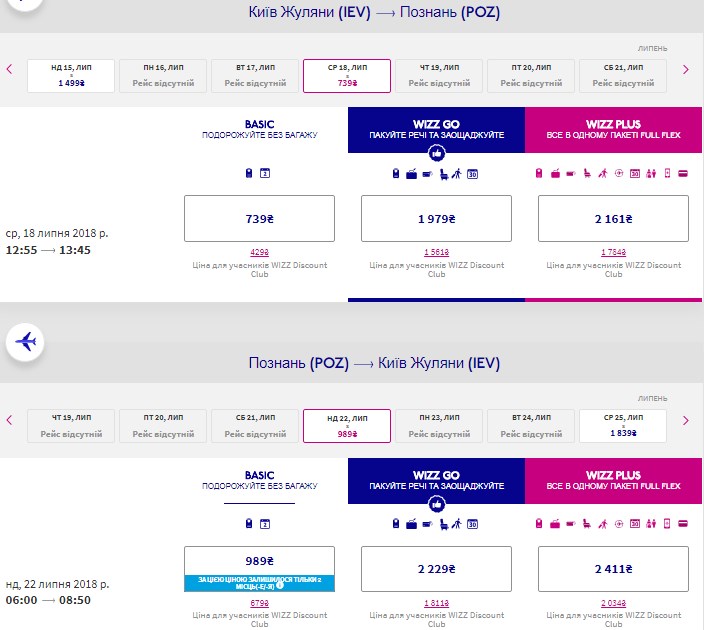Show later outbound dates with right arrow
The height and width of the screenshot is (630, 704).
(686, 70)
